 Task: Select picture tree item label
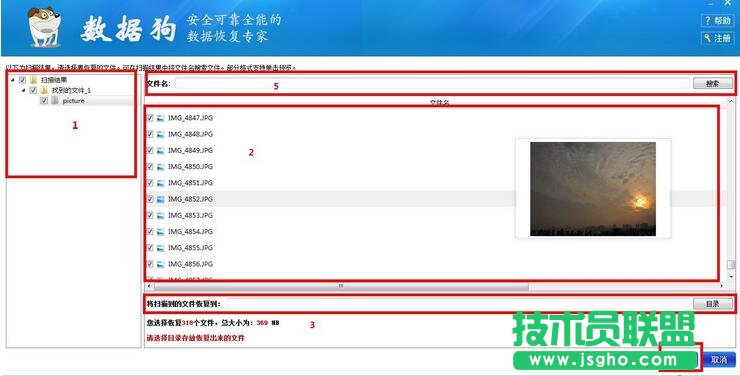73,101
